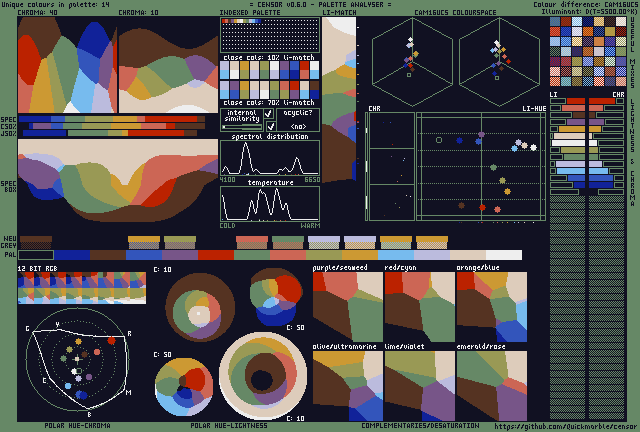
Task: Click the G vertex label on polar chart
Action: pyautogui.click(x=27, y=328)
